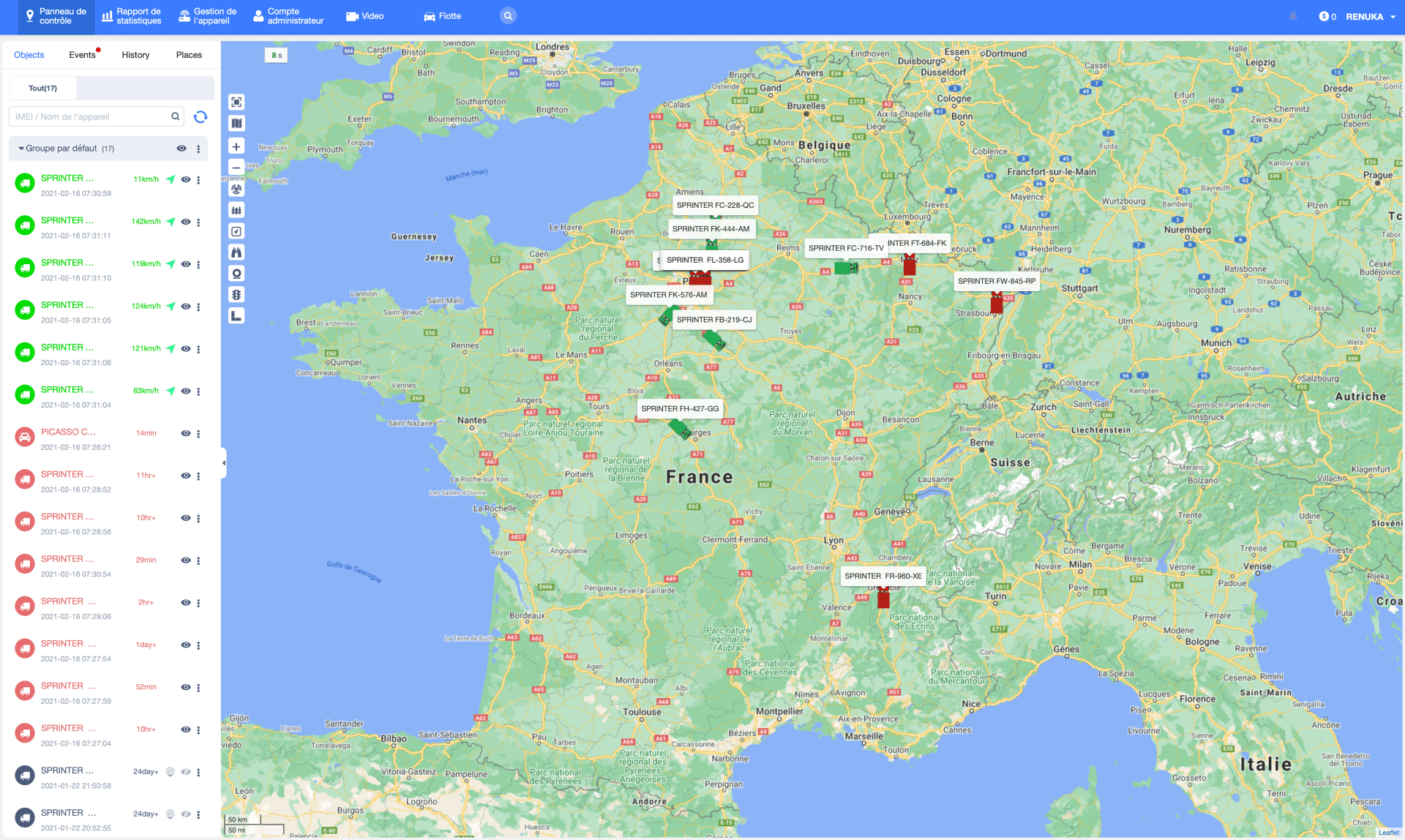Open Rapport de statistiques menu
The width and height of the screenshot is (1405, 840).
pos(132,16)
